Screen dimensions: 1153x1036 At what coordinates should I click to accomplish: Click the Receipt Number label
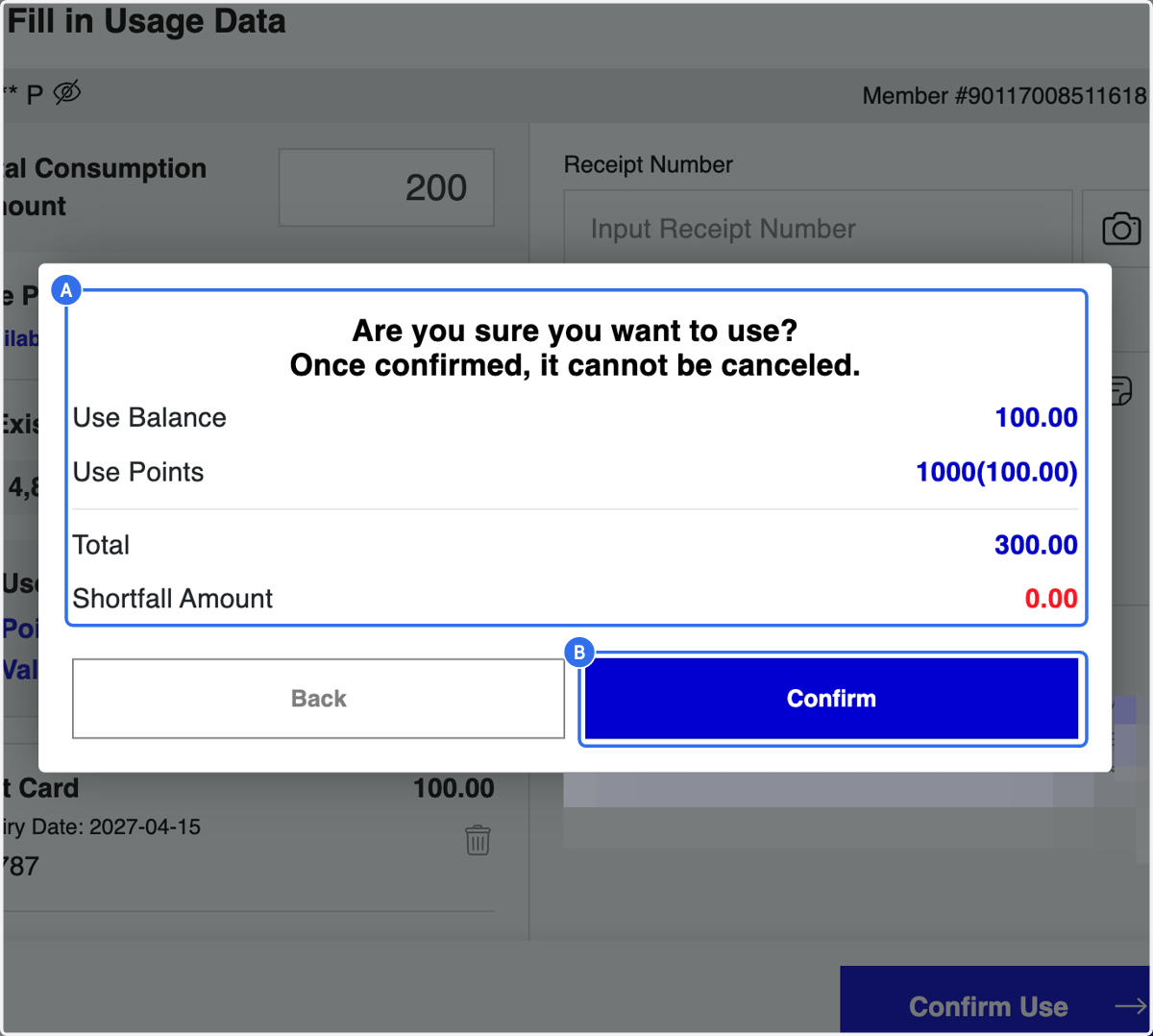649,164
